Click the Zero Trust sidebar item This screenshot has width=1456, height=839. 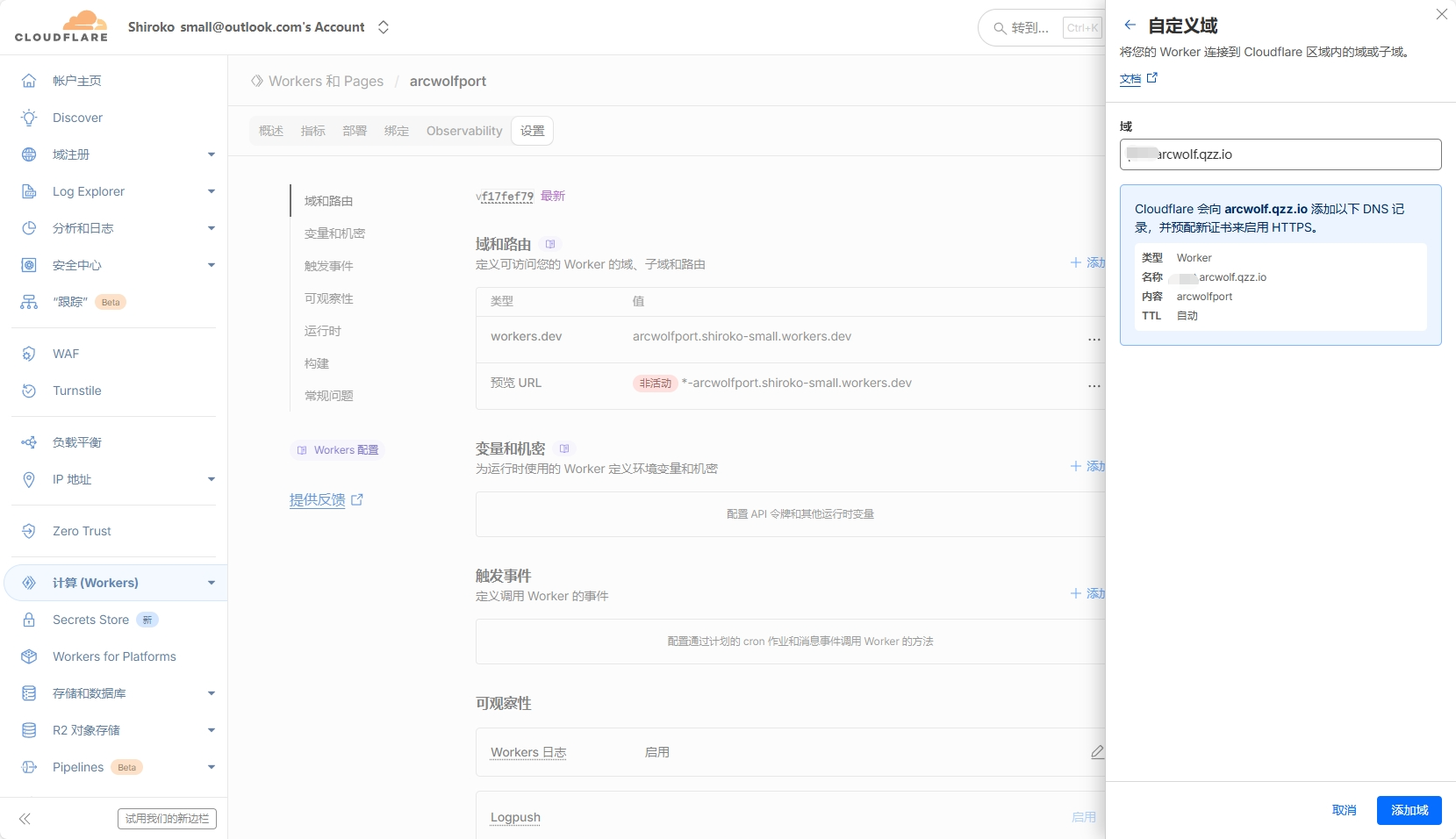(x=82, y=531)
